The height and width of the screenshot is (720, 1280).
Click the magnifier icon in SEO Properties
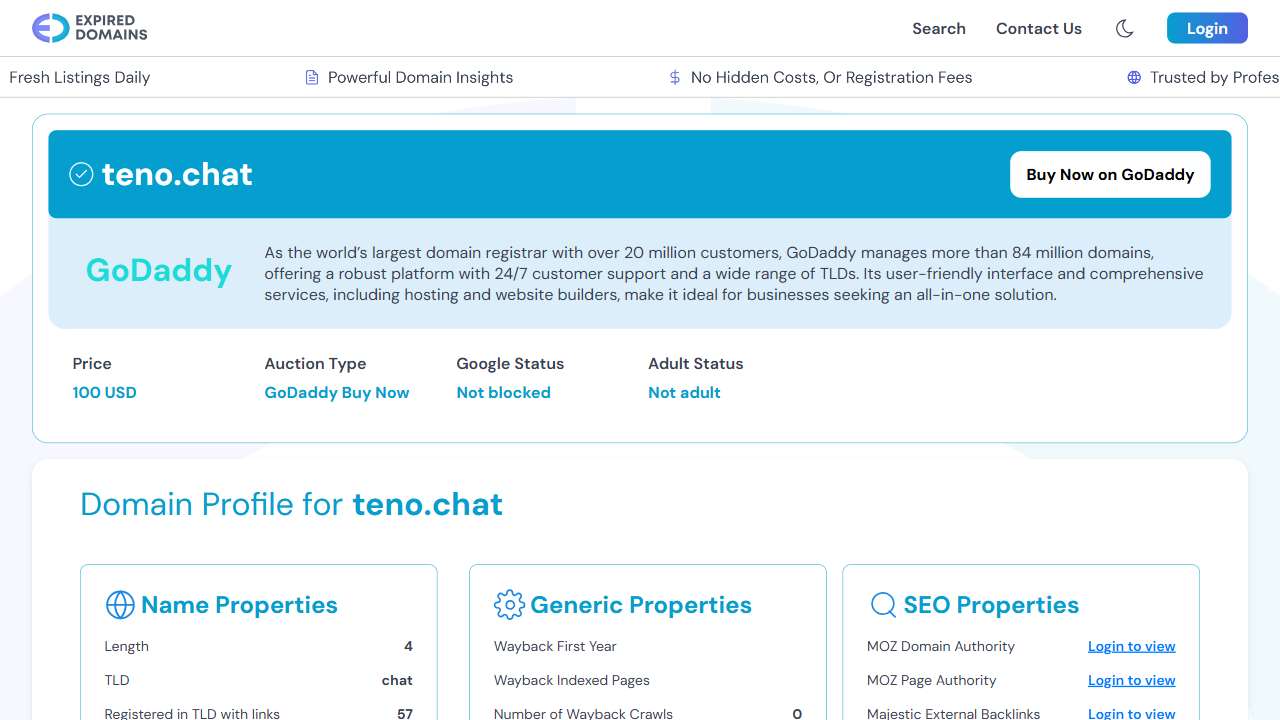[x=883, y=605]
